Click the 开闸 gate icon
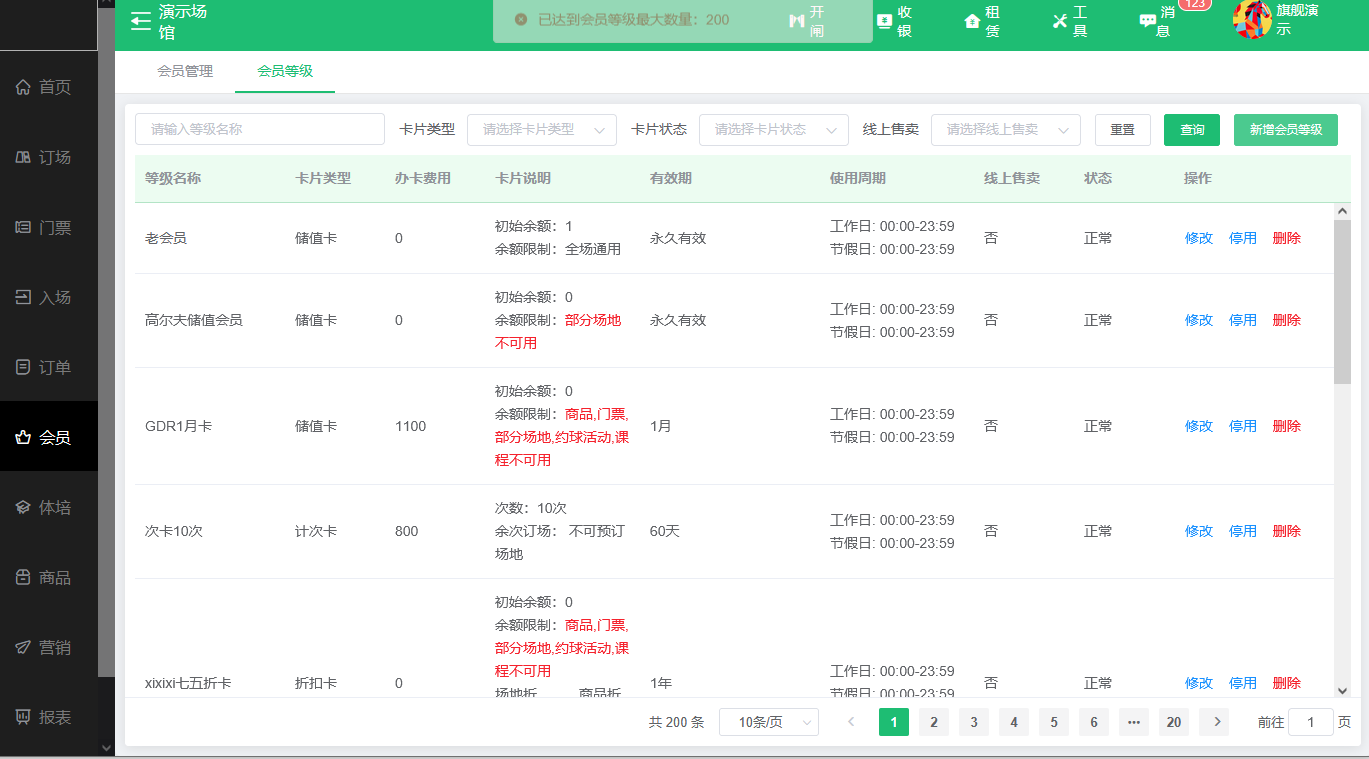This screenshot has width=1369, height=759. pyautogui.click(x=797, y=21)
